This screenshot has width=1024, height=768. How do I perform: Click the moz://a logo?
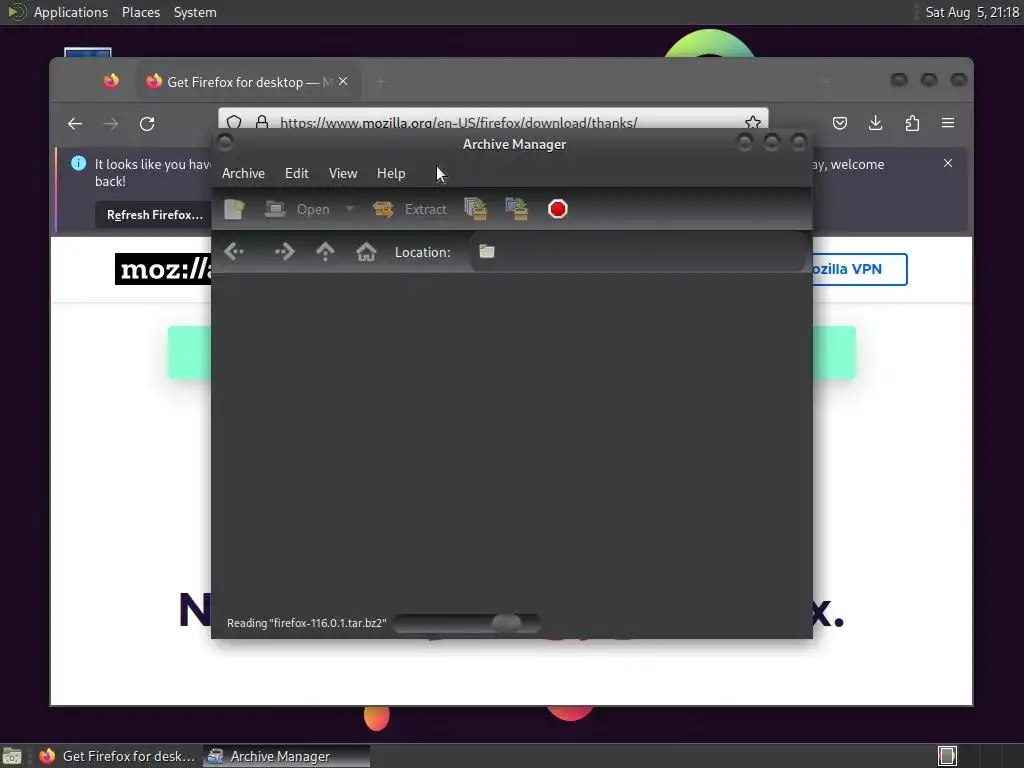coord(163,269)
